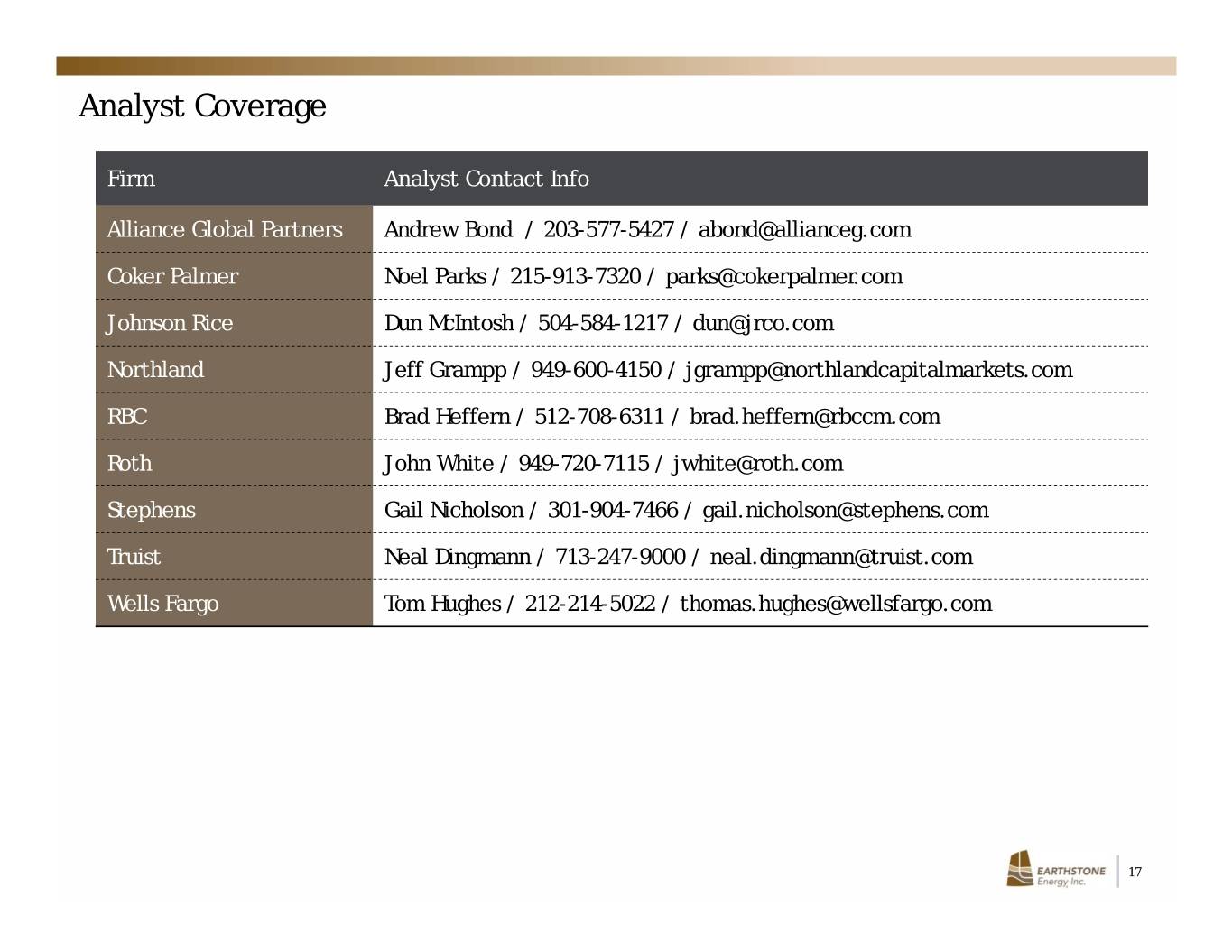This screenshot has height=952, width=1232.
Task: Select Andrew Bond contact info row
Action: coord(760,229)
